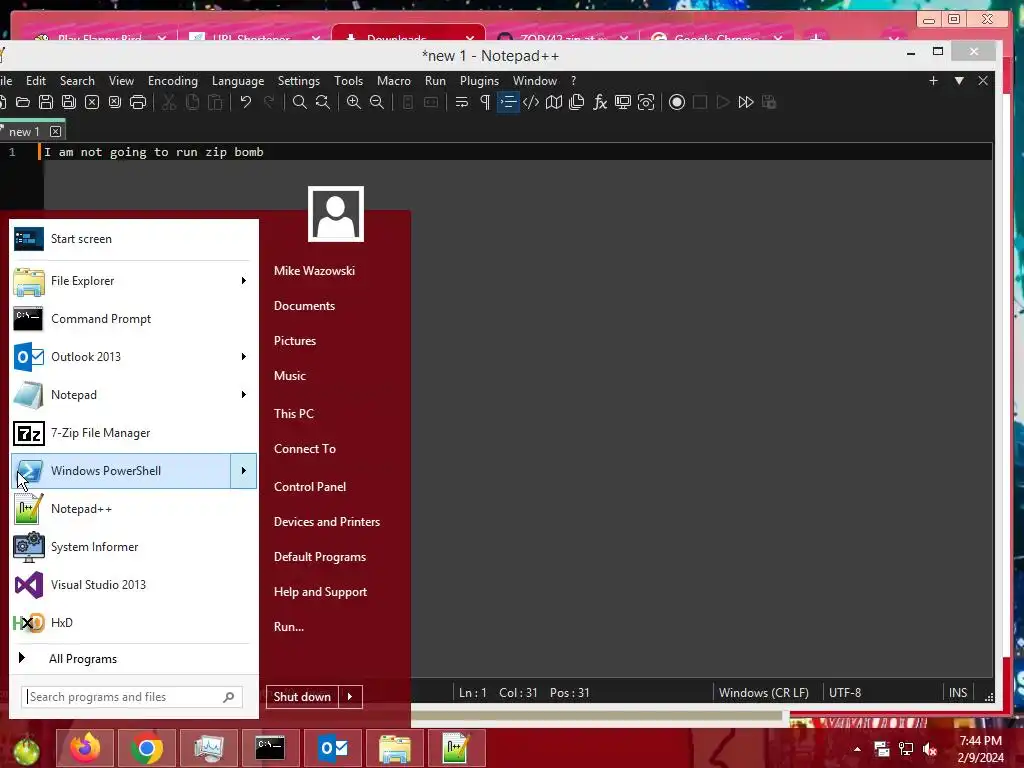
Task: Expand Windows PowerShell submenu arrow
Action: [244, 471]
